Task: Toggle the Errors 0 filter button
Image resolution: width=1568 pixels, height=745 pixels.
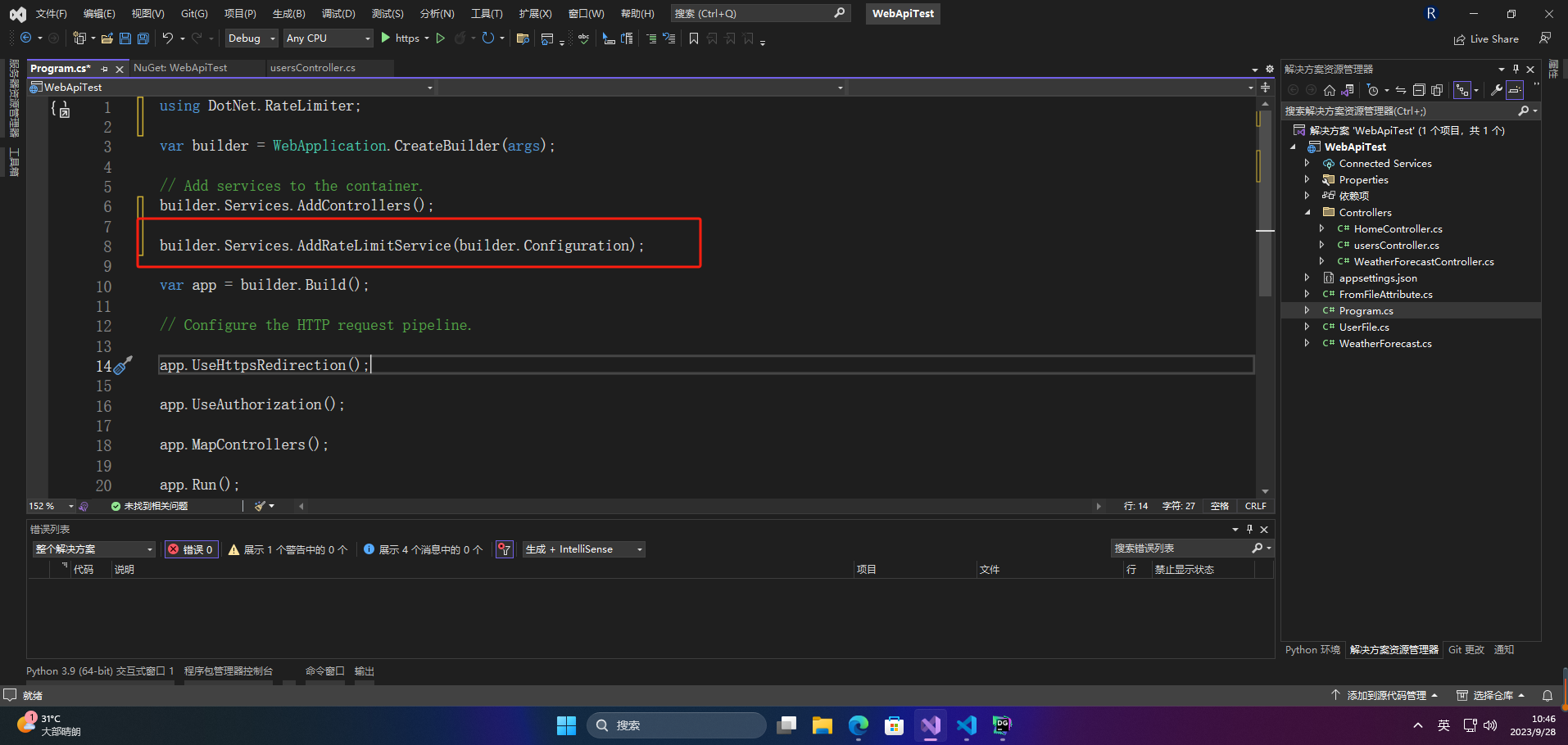Action: click(x=191, y=549)
